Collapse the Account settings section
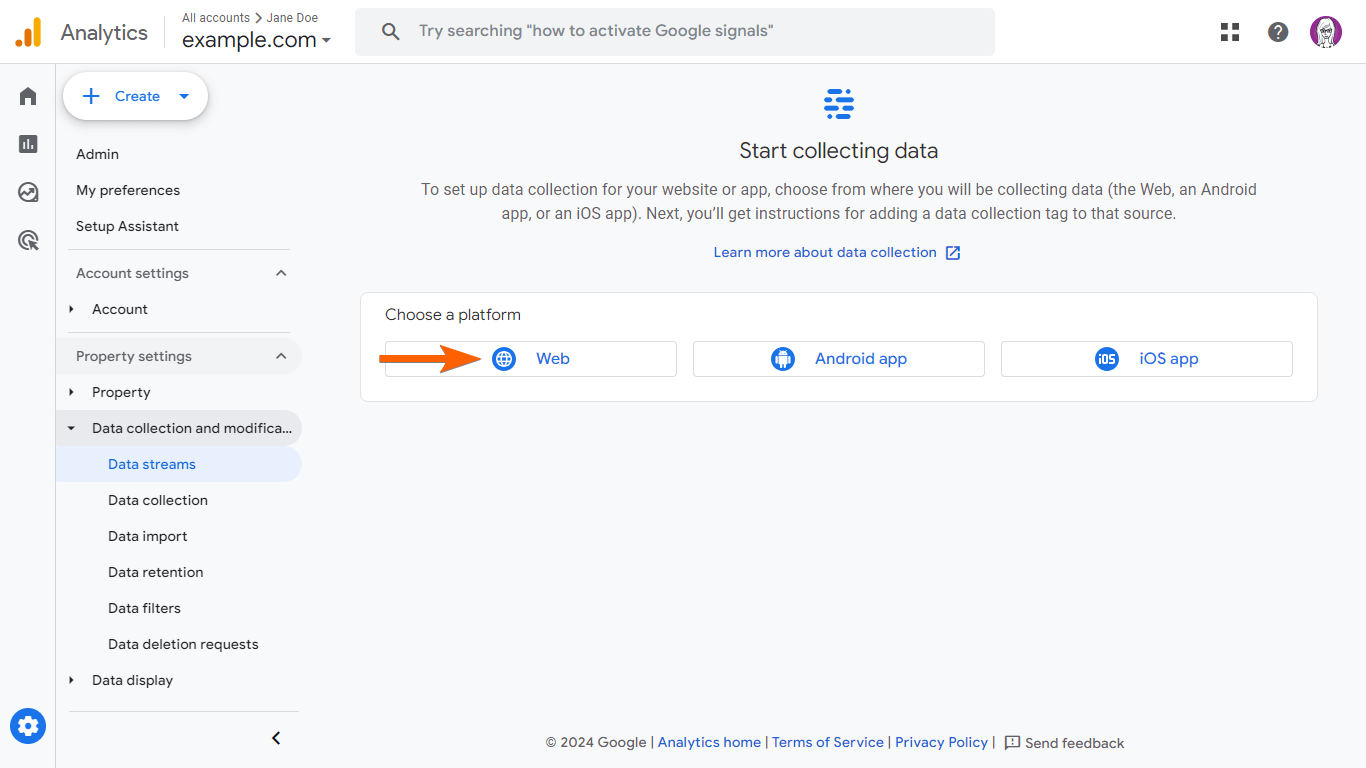 coord(281,273)
